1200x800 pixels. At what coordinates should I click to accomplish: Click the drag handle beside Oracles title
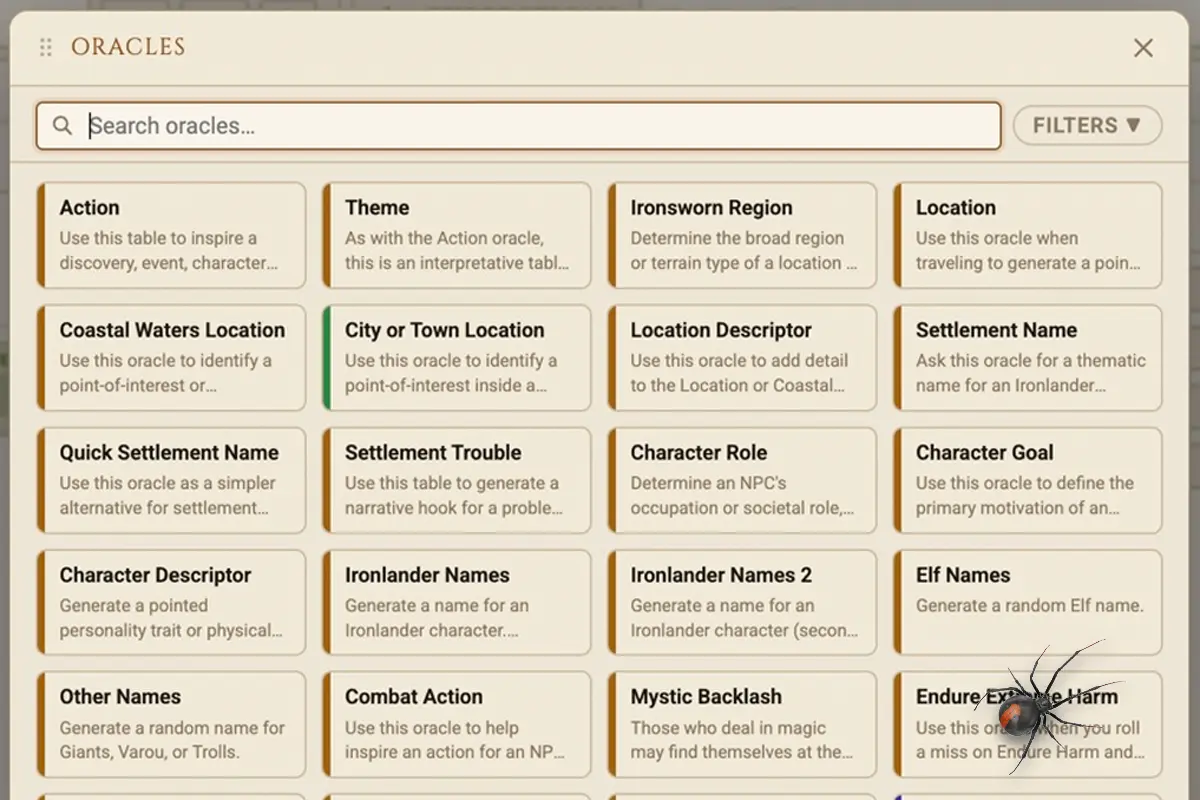coord(45,47)
